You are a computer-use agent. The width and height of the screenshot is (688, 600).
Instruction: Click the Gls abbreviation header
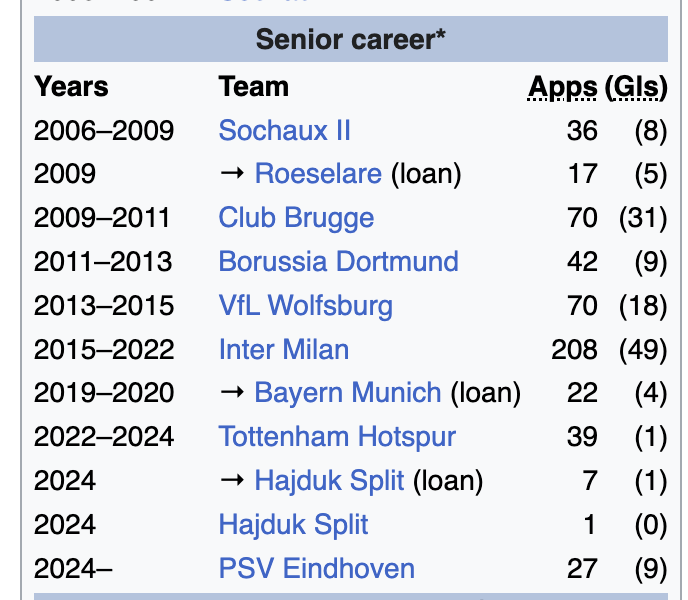[639, 86]
